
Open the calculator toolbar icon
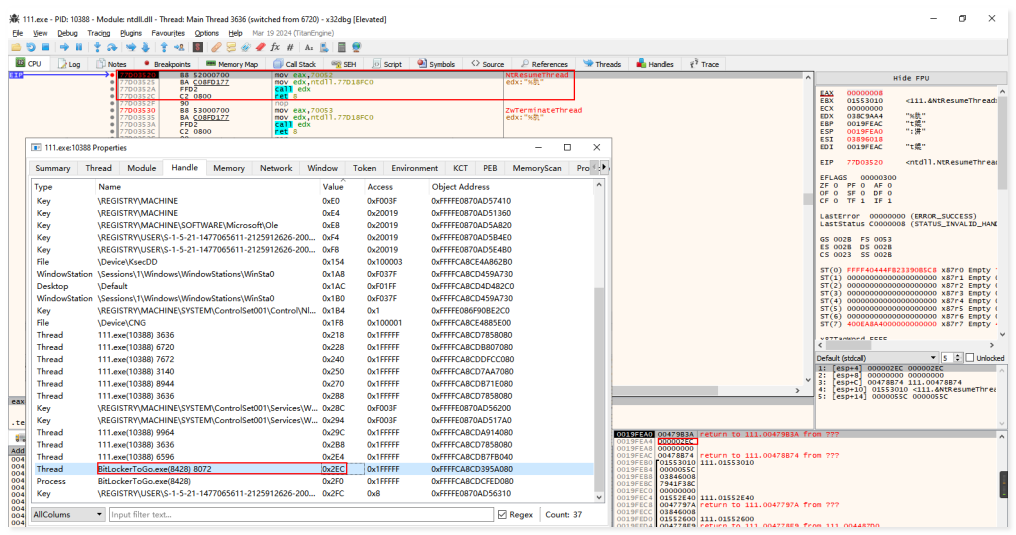pos(340,47)
